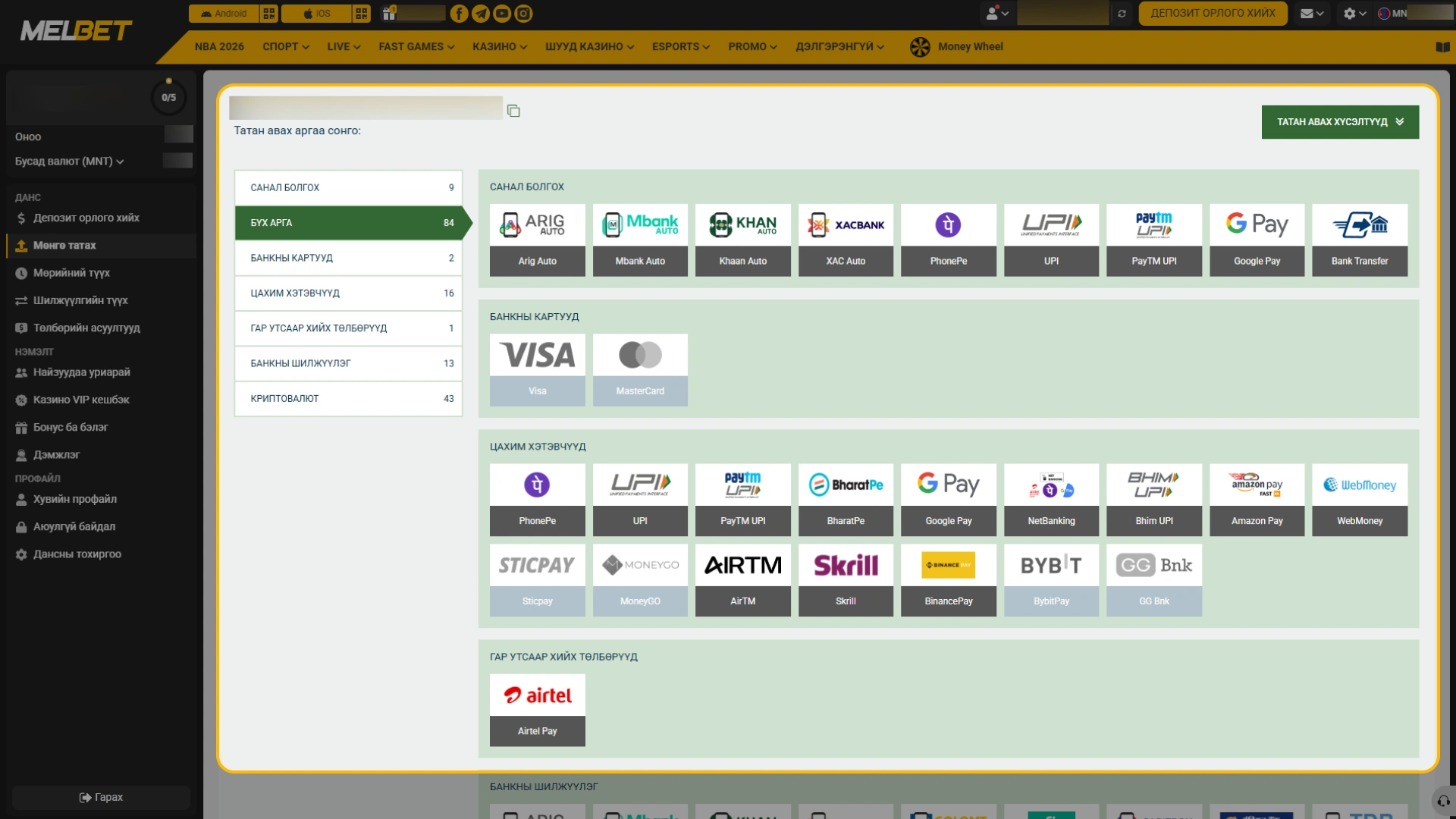Open the Facebook social icon

point(459,14)
